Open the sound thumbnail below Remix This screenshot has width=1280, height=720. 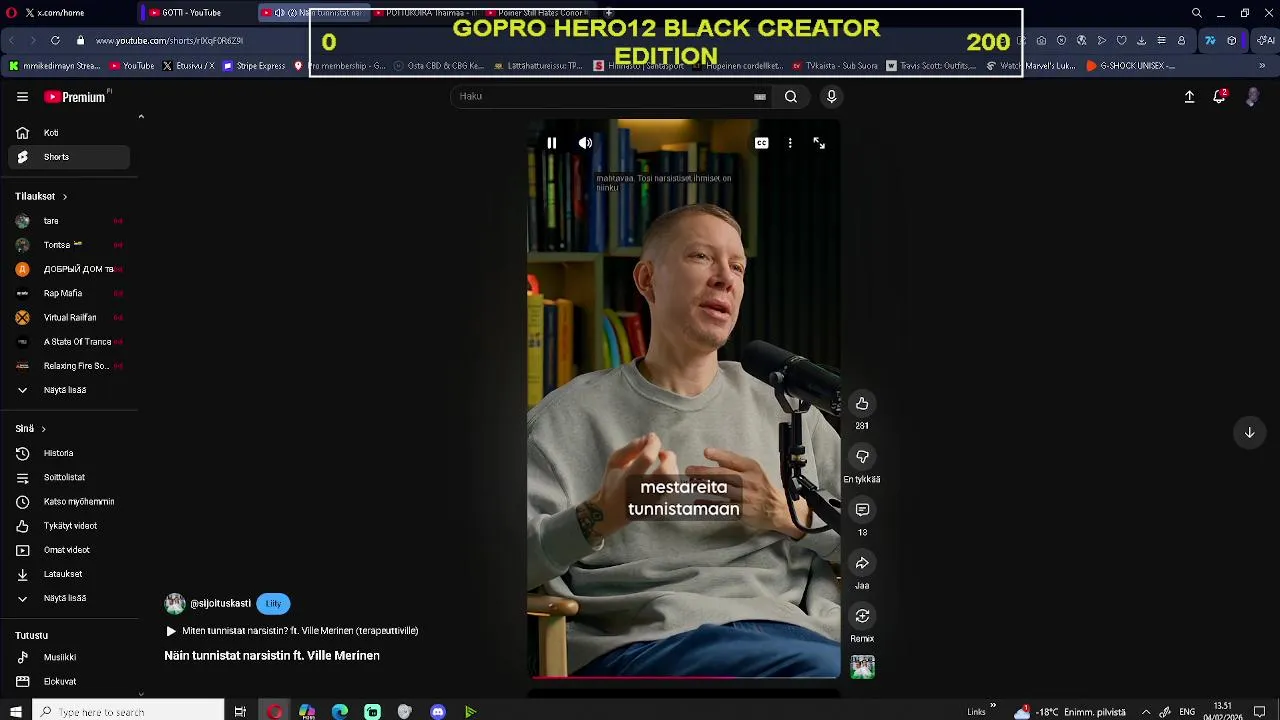(862, 667)
